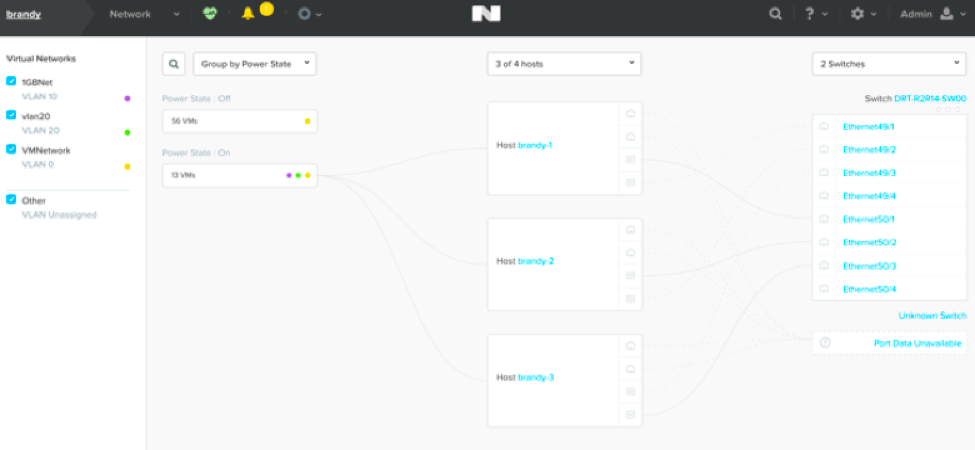Click the Ethernet49/1 port icon
Screen dimensions: 975x450
tap(825, 127)
